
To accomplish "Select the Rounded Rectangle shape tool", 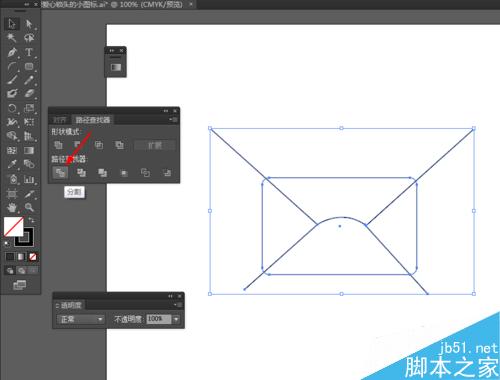I will pos(29,66).
